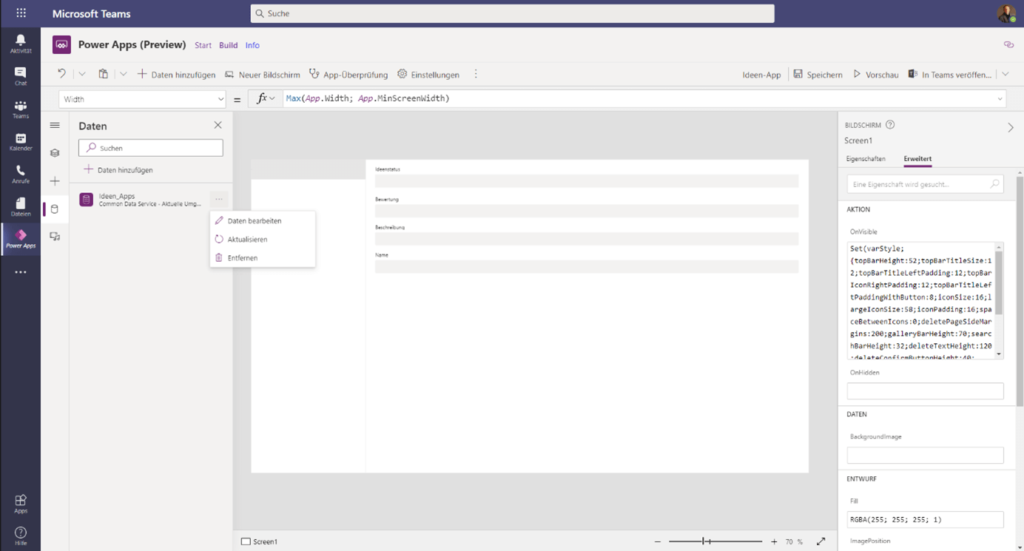
Task: Click In Teams veröffentlichen button
Action: pyautogui.click(x=950, y=74)
